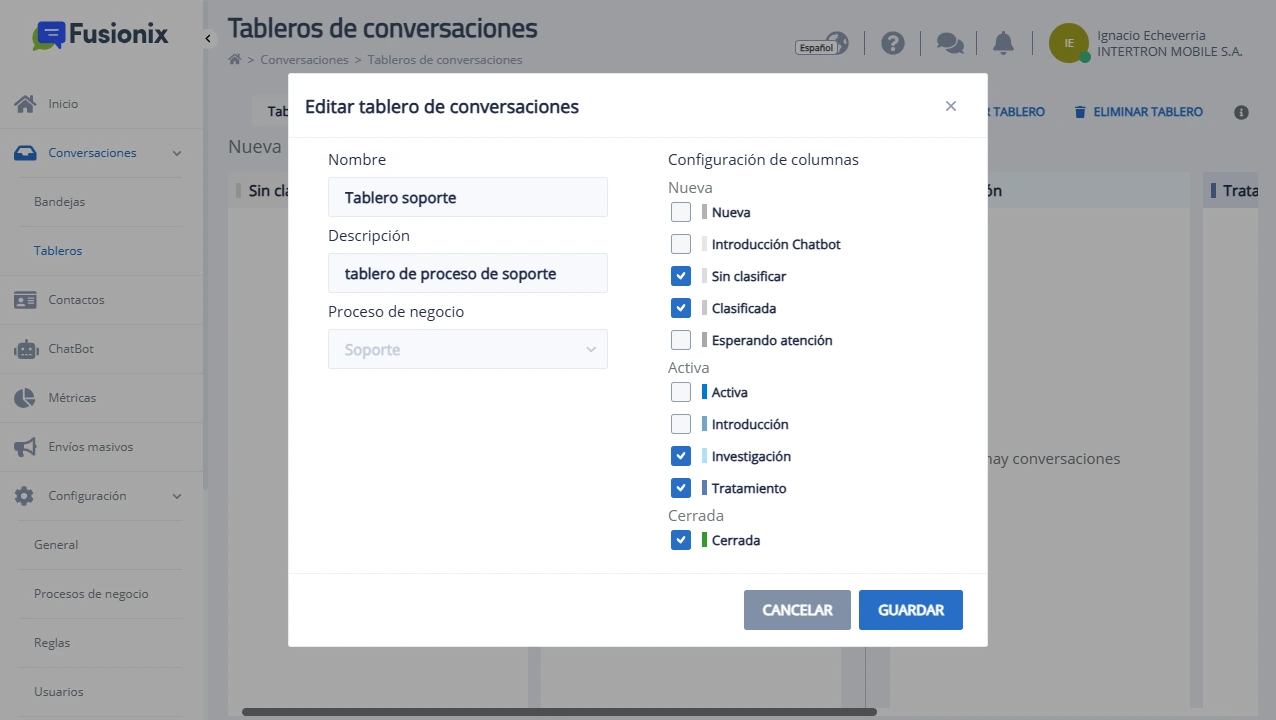Uncheck the Sin clasificar checkbox
1276x720 pixels.
click(681, 276)
